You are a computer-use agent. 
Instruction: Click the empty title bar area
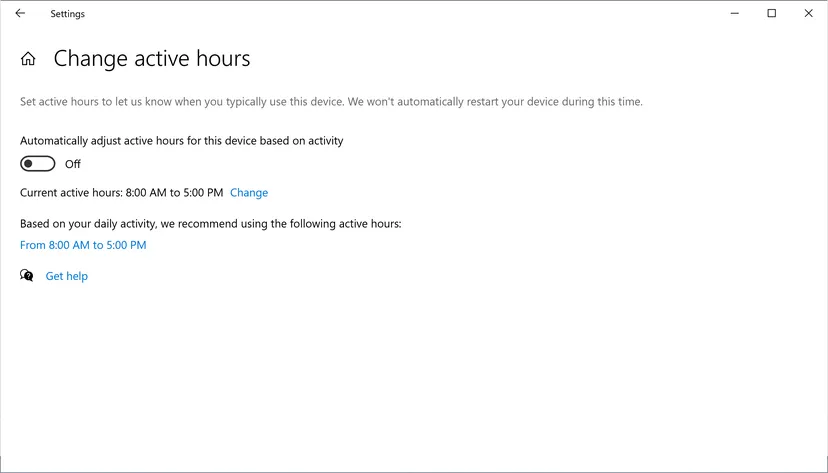point(400,14)
